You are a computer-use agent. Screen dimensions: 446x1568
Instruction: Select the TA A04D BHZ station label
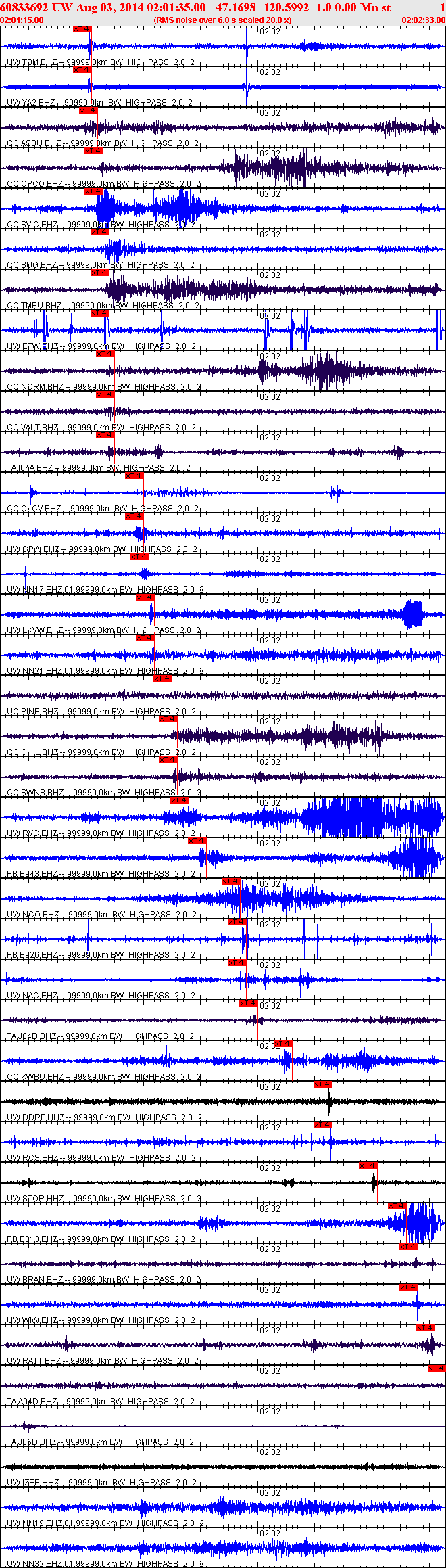[x=101, y=1402]
